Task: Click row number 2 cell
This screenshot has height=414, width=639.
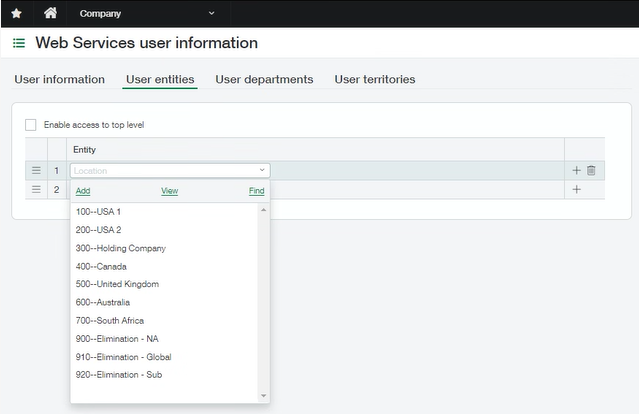Action: click(x=57, y=189)
